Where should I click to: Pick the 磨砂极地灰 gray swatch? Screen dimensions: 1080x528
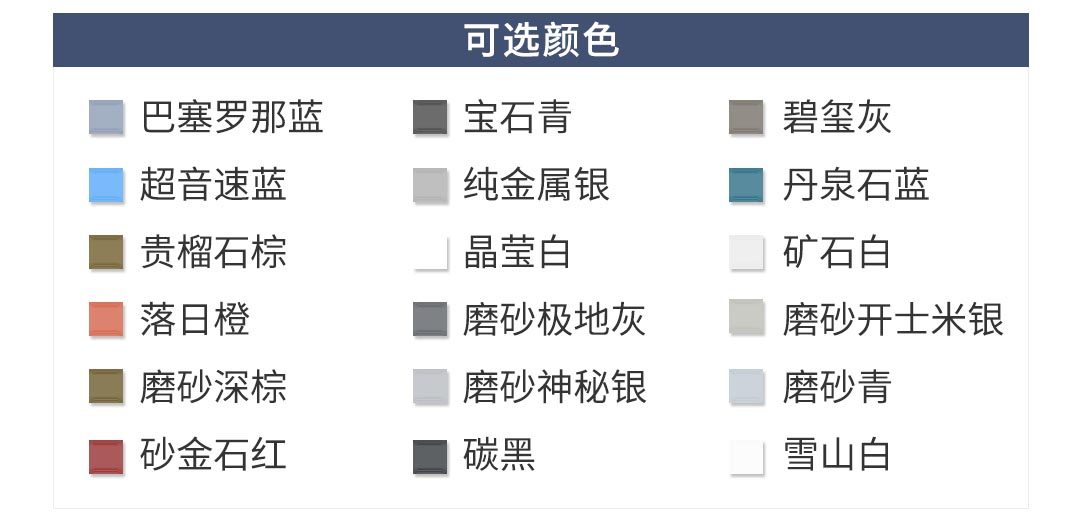(x=430, y=320)
